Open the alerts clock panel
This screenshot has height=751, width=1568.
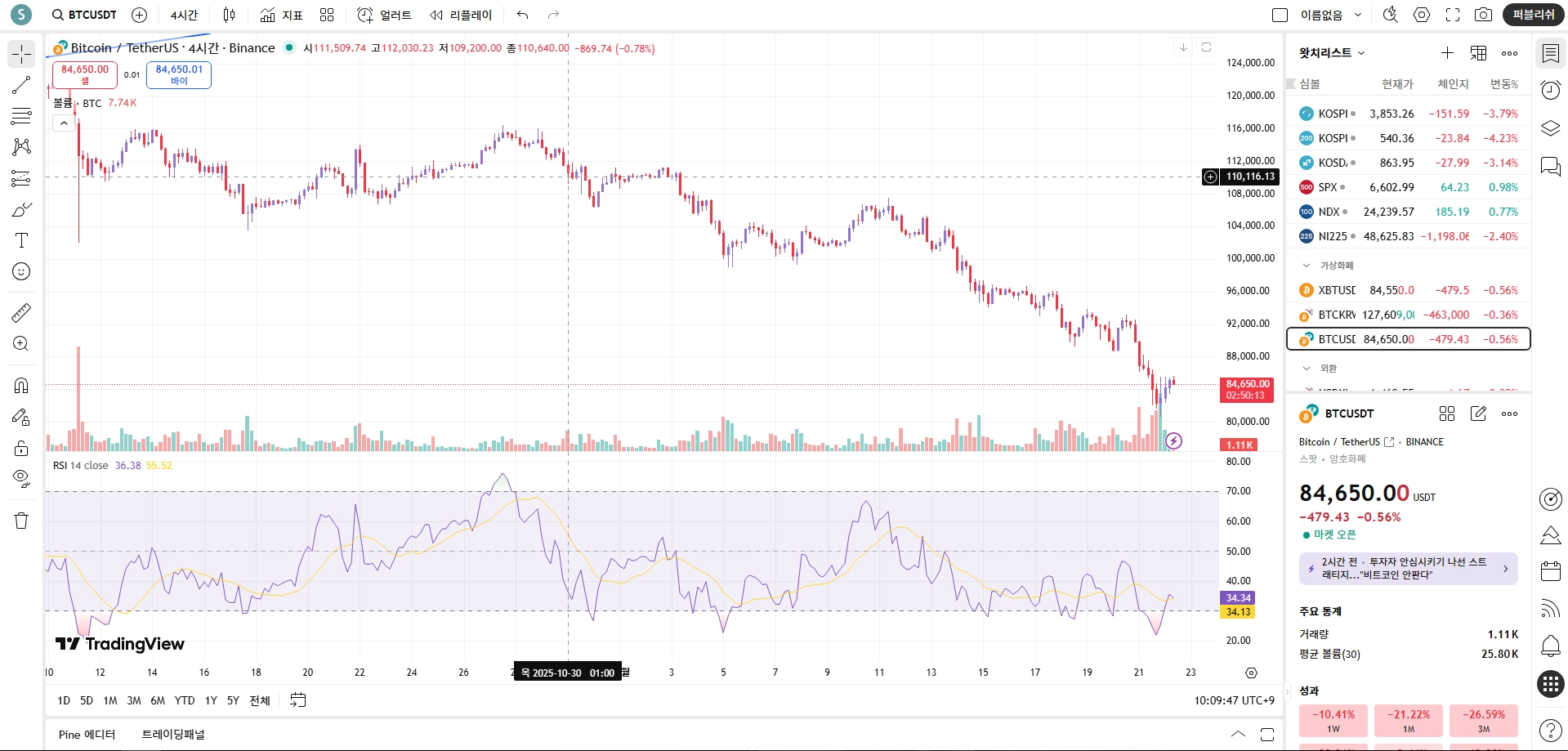[x=1550, y=90]
